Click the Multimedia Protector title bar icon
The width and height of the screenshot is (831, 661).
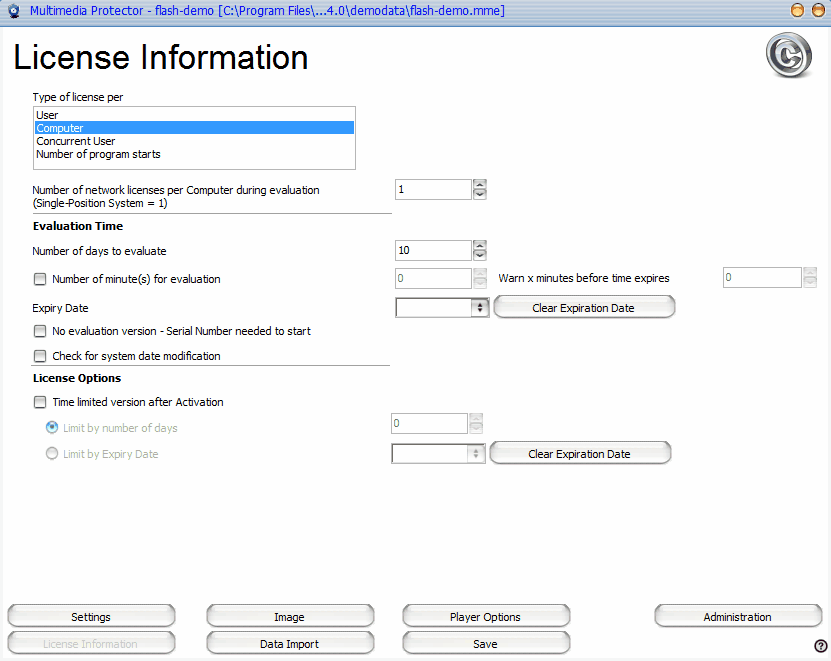[x=14, y=11]
